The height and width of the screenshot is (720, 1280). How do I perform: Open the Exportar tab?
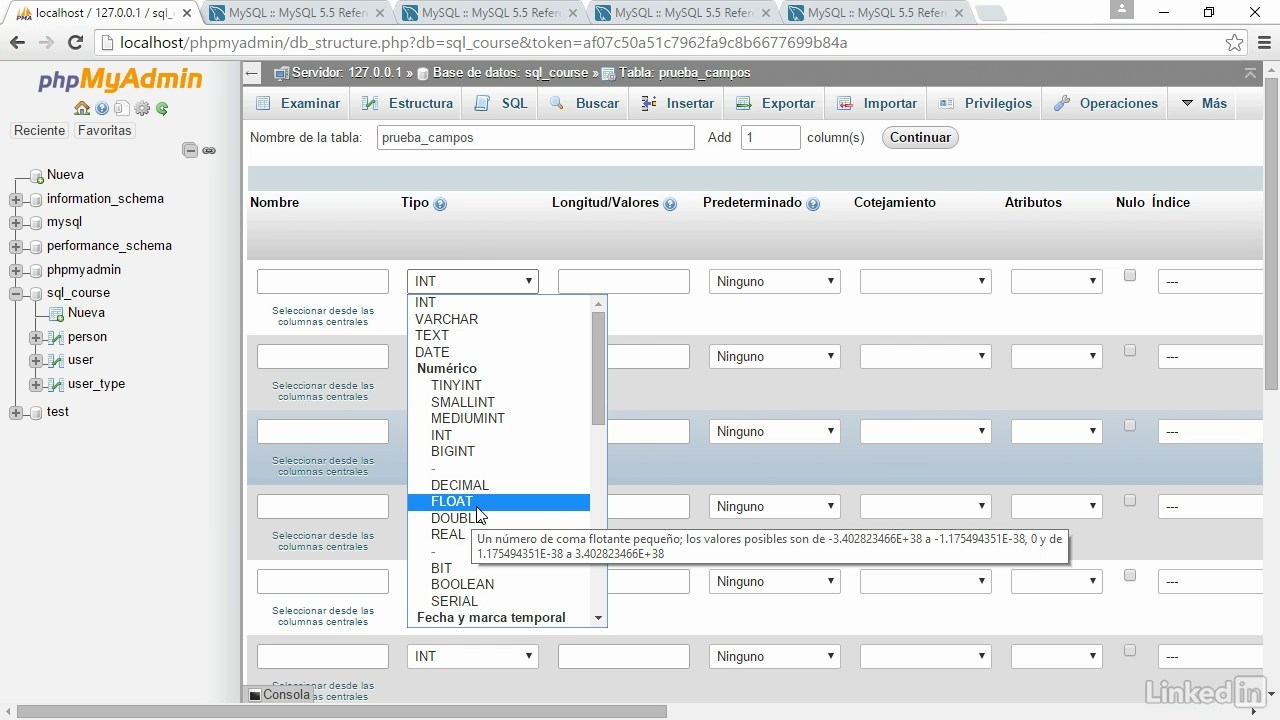(x=775, y=103)
